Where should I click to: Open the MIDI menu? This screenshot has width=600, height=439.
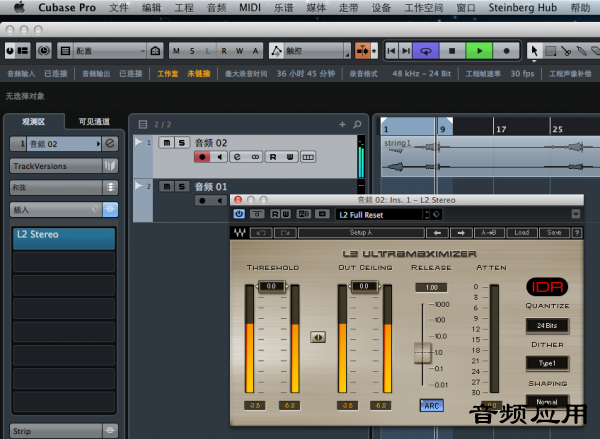point(249,7)
